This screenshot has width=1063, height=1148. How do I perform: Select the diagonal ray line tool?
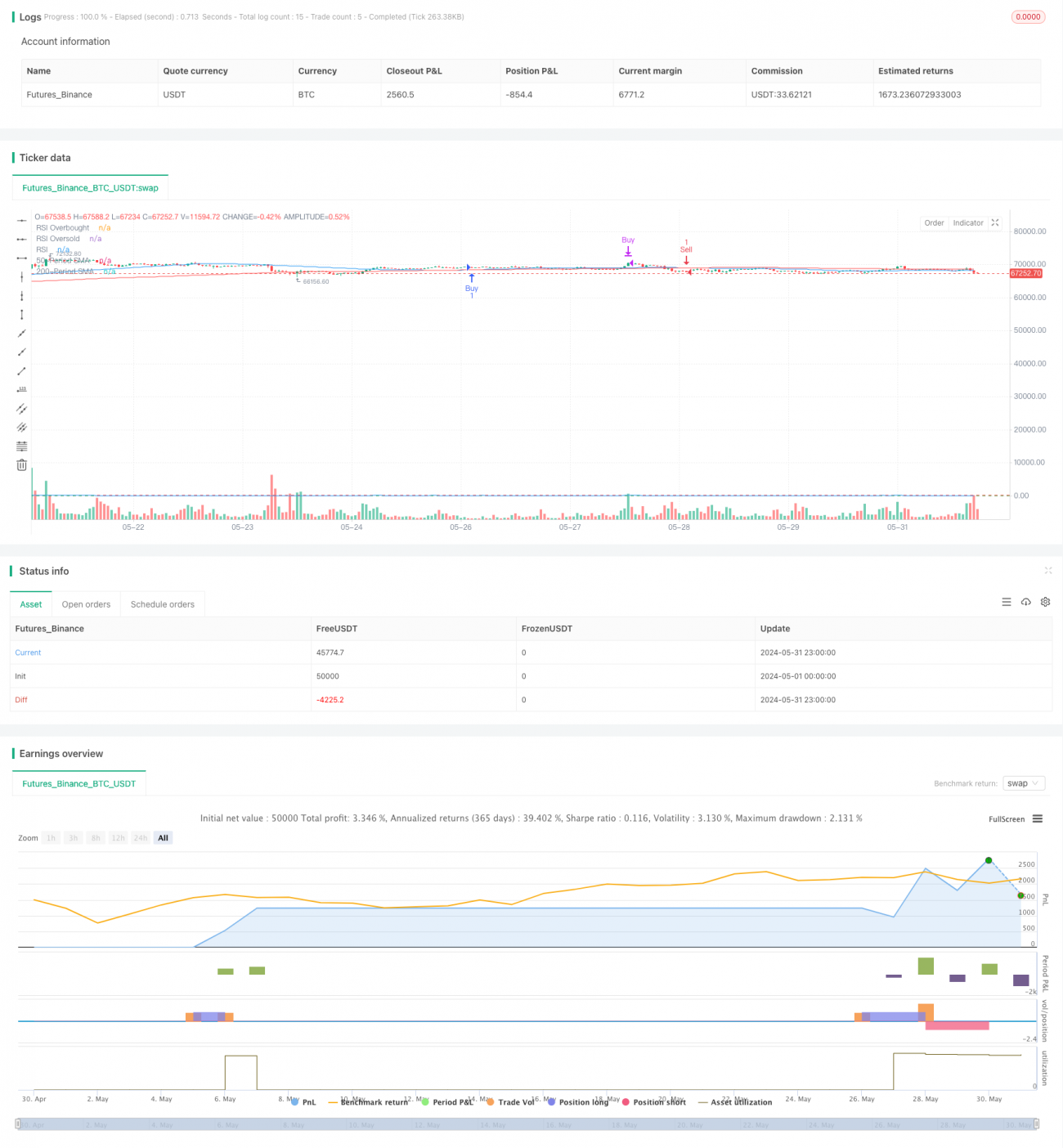[22, 352]
